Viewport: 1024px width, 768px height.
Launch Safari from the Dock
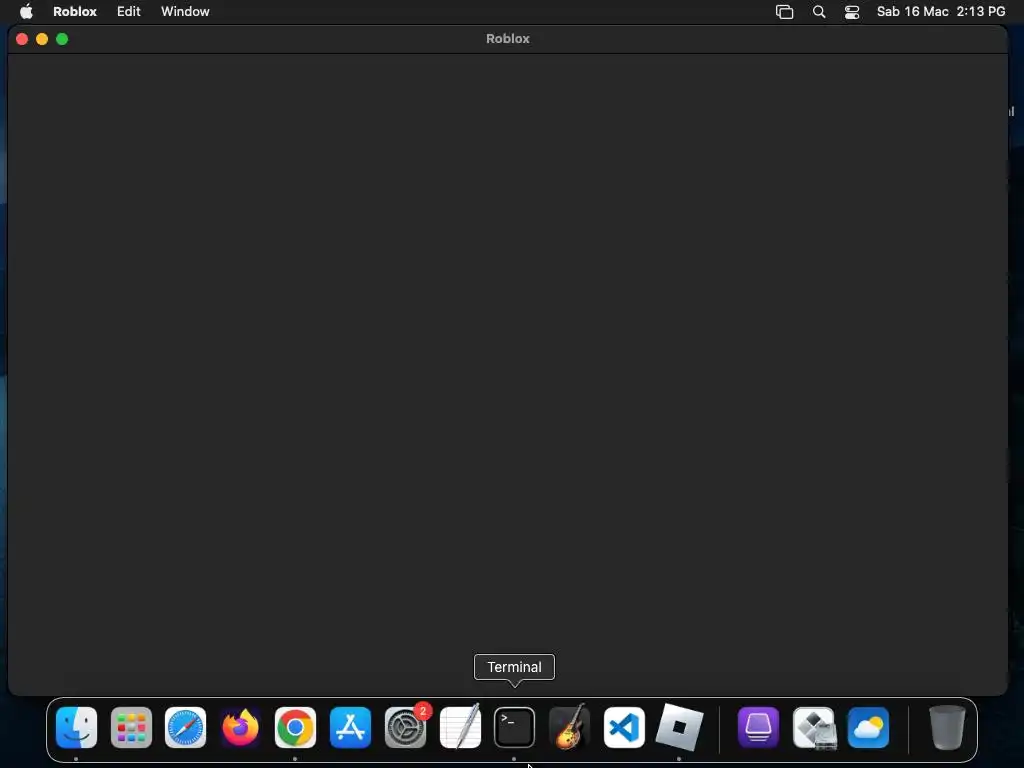click(x=185, y=728)
